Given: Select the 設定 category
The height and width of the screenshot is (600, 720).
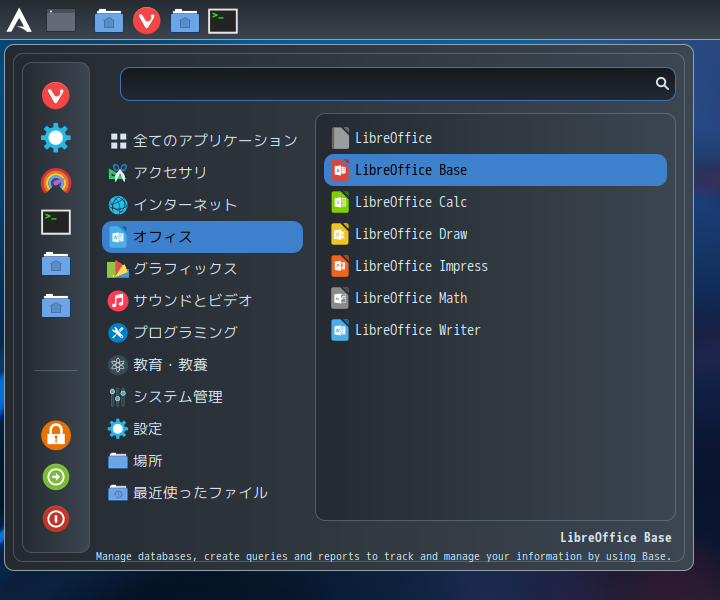Looking at the screenshot, I should coord(202,429).
